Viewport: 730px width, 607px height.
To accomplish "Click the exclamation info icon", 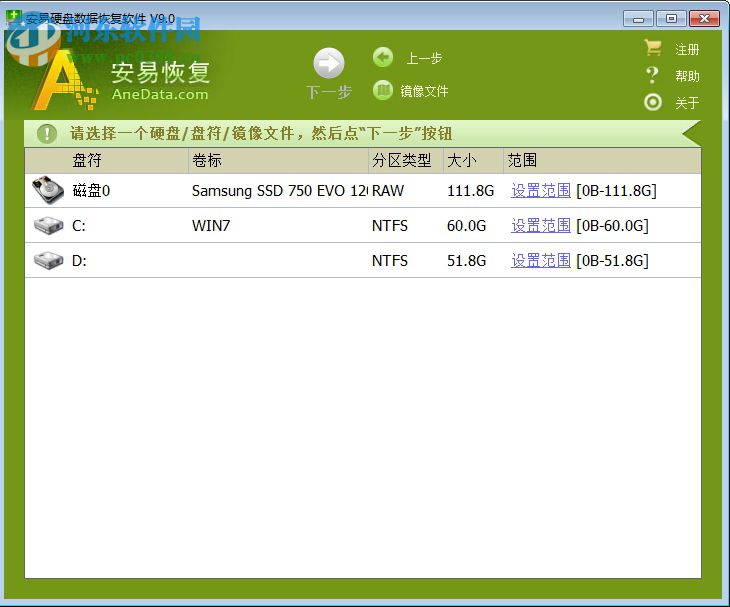I will (x=47, y=134).
